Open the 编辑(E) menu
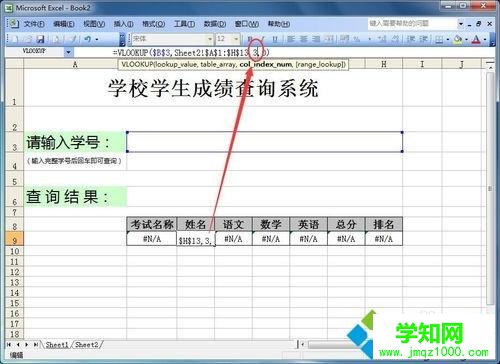 63,24
